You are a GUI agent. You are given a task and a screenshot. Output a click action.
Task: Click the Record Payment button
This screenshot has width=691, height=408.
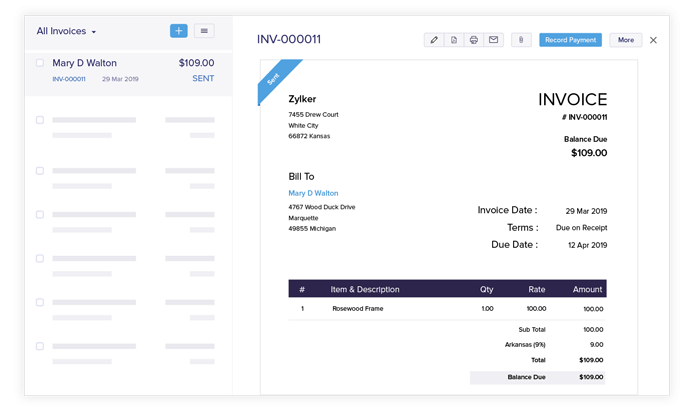(x=570, y=40)
